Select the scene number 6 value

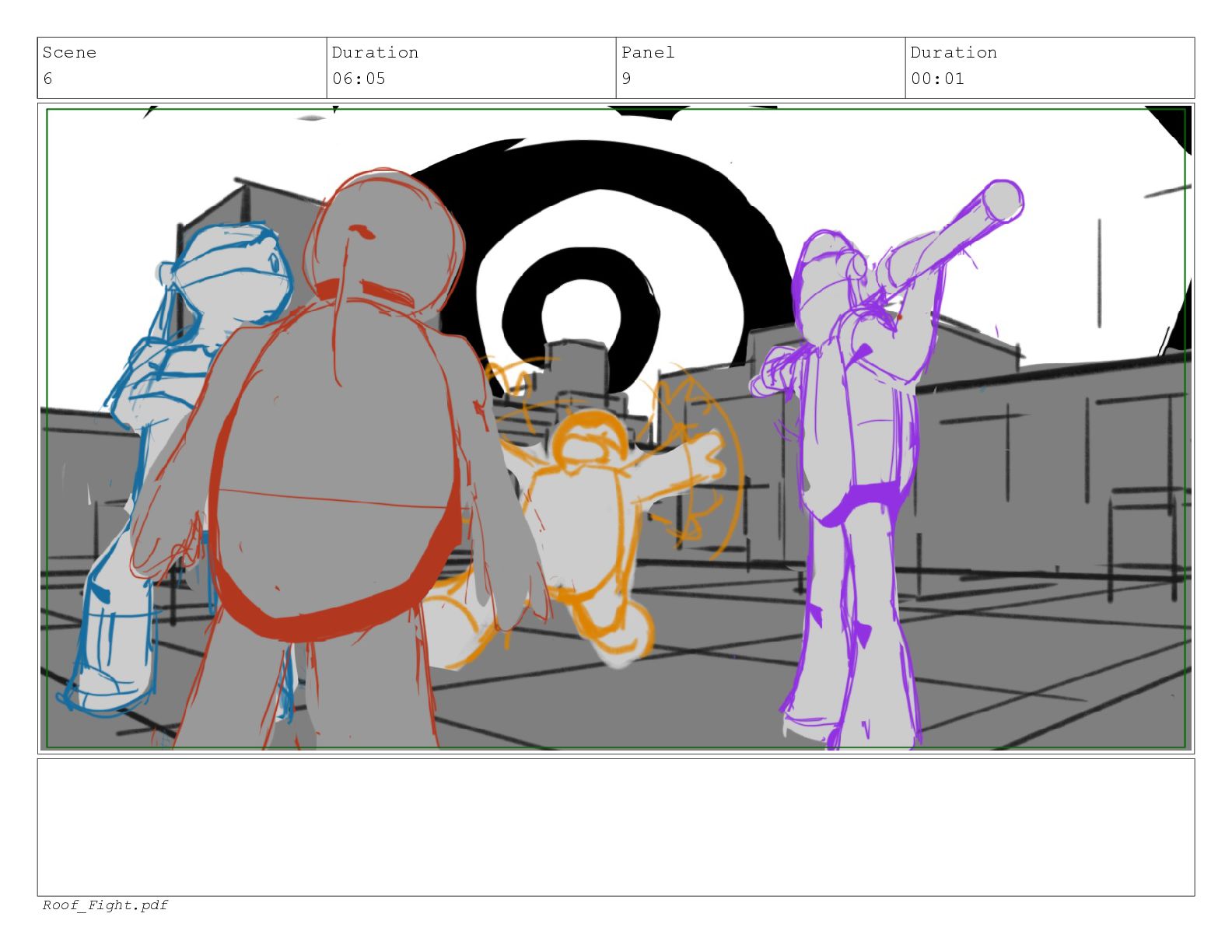pyautogui.click(x=48, y=79)
